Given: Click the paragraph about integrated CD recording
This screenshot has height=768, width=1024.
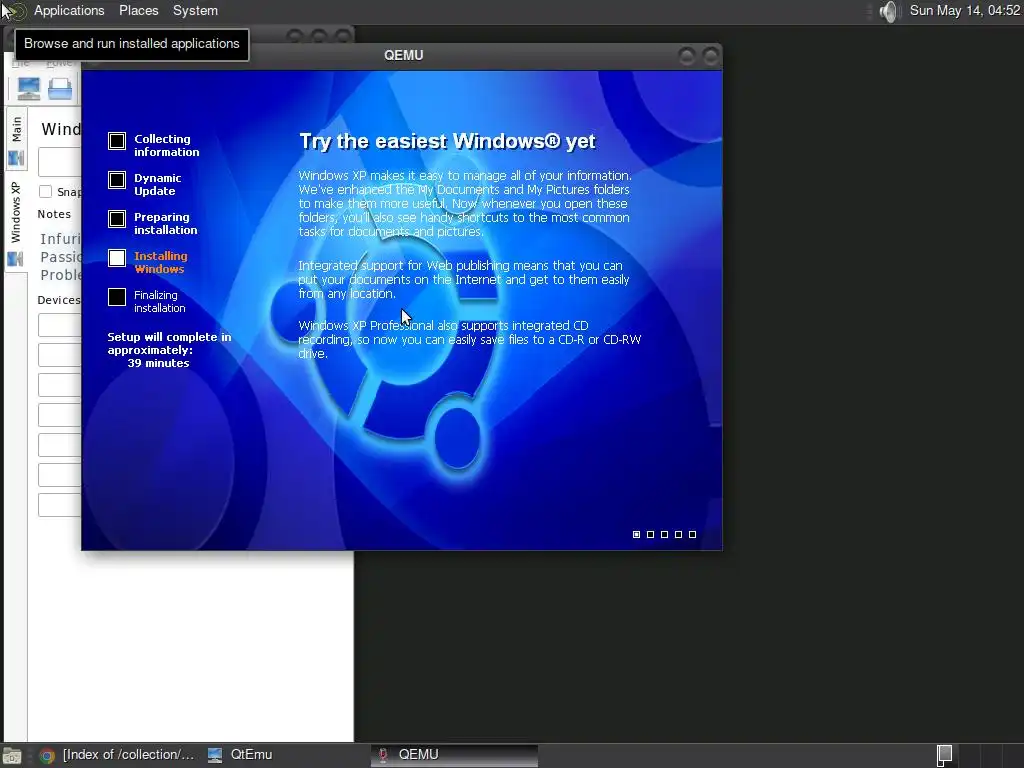Looking at the screenshot, I should (x=470, y=340).
